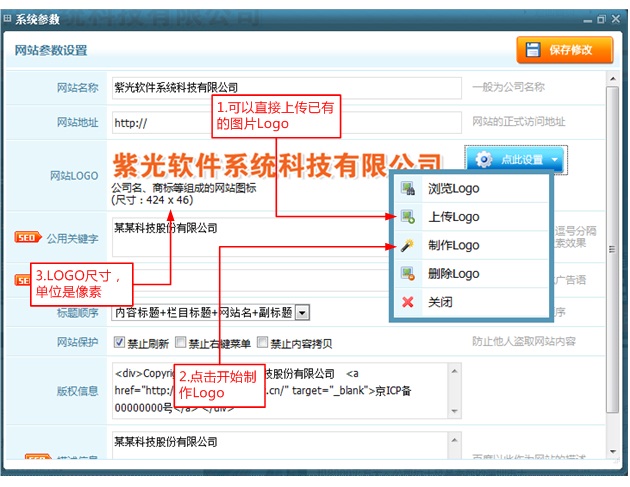Uncheck the 禁止刷新 checkbox
Screen dimensions: 630x487
[x=119, y=342]
